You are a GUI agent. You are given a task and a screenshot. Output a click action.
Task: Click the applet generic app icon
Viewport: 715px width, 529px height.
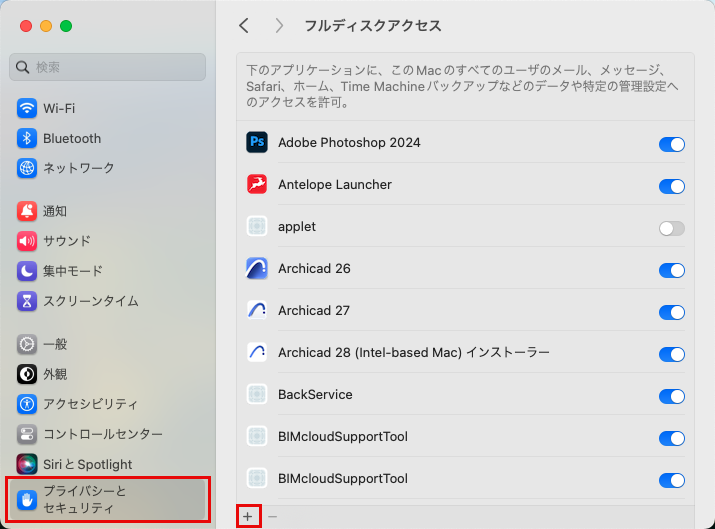click(257, 226)
